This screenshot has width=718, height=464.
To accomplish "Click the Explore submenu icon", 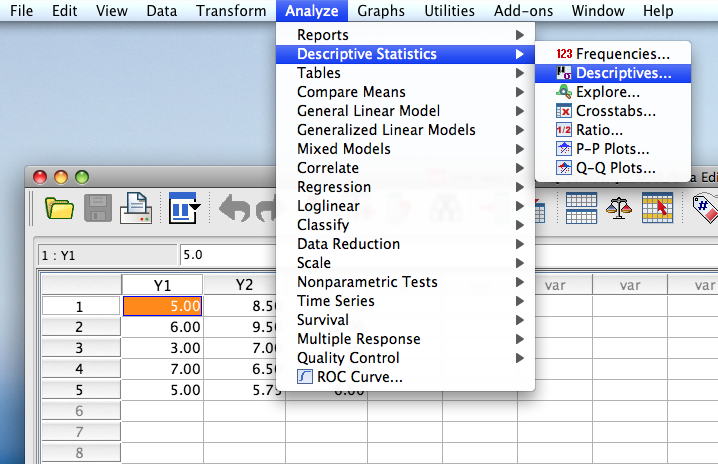I will point(564,92).
